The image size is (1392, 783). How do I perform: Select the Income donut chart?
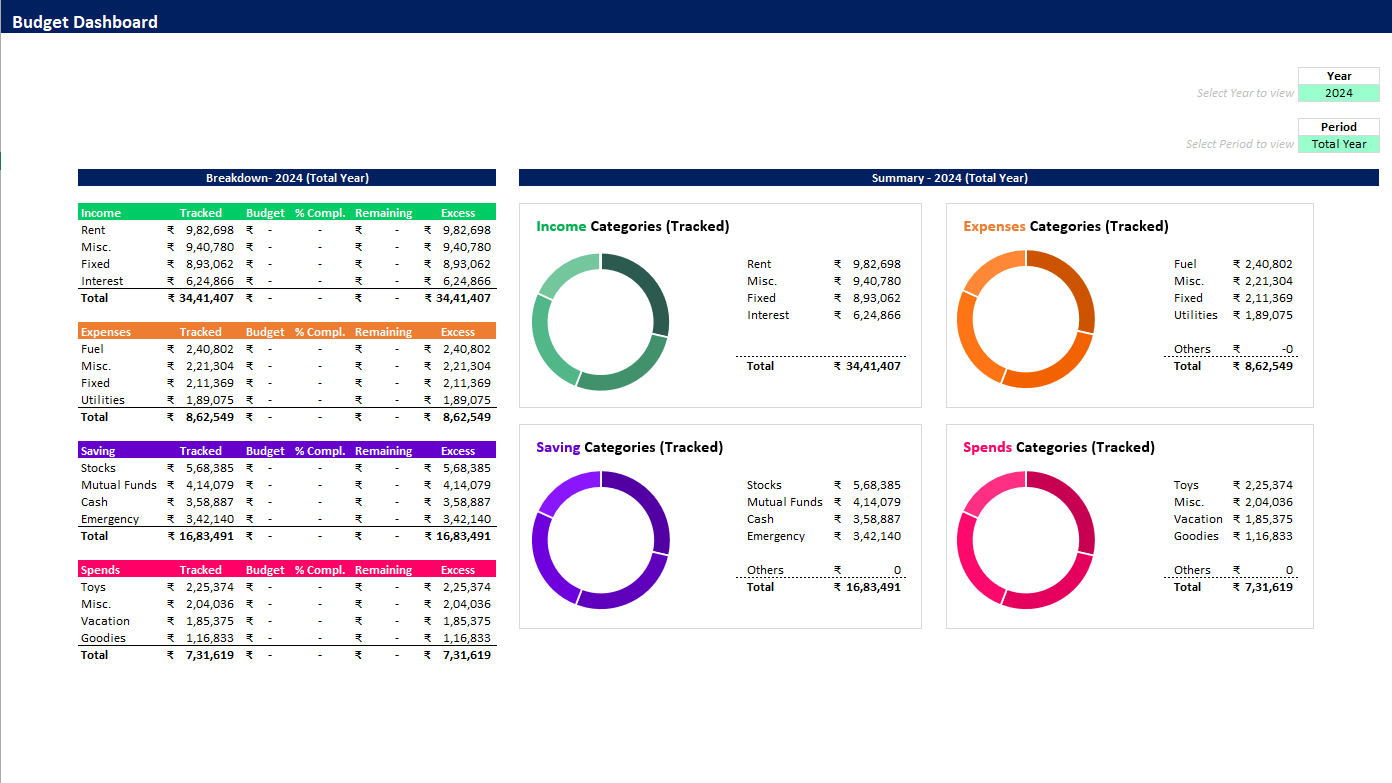(x=600, y=320)
